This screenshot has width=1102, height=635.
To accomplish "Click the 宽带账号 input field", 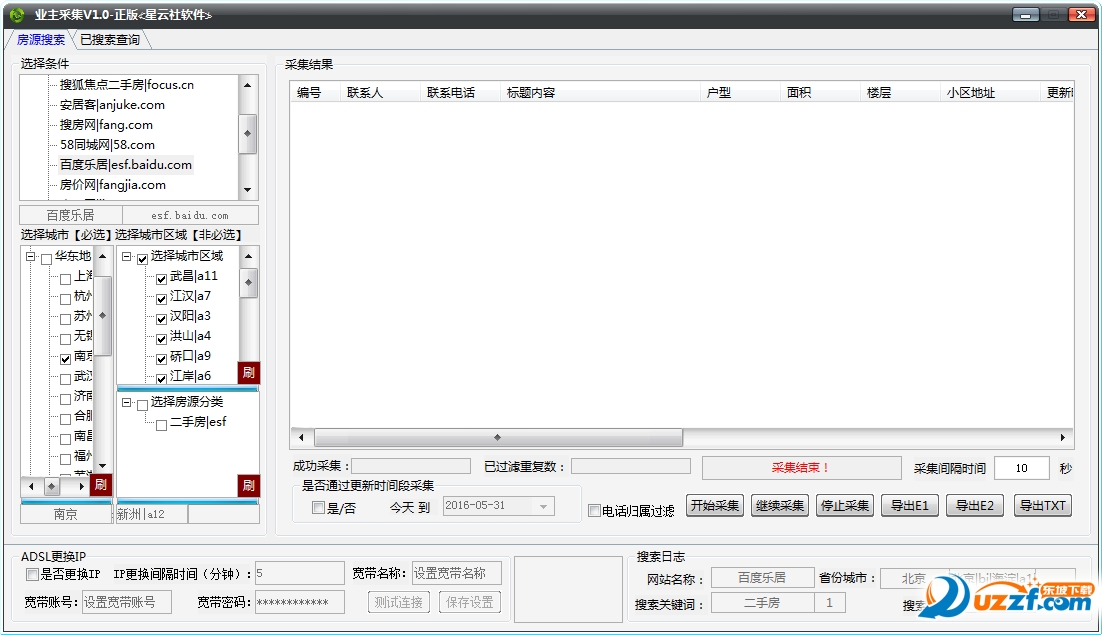I will 127,602.
